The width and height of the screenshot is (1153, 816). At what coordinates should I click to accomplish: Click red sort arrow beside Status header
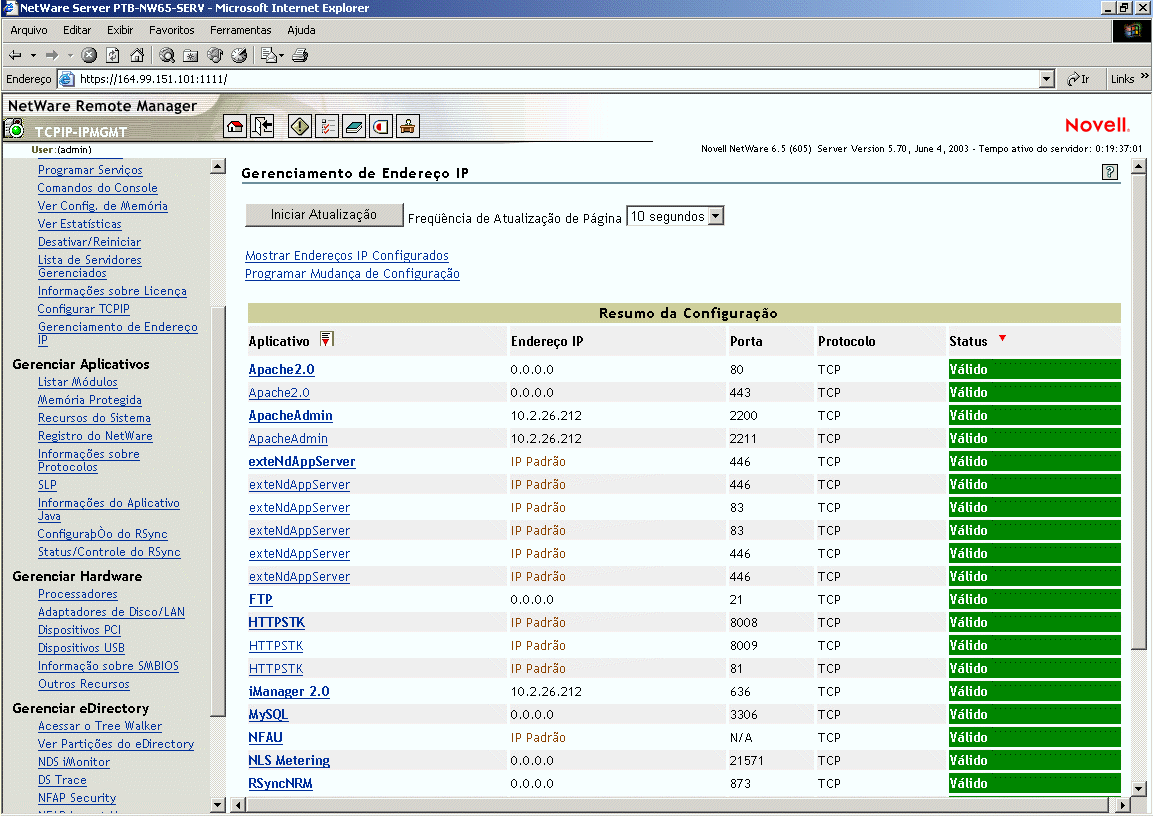coord(1002,339)
